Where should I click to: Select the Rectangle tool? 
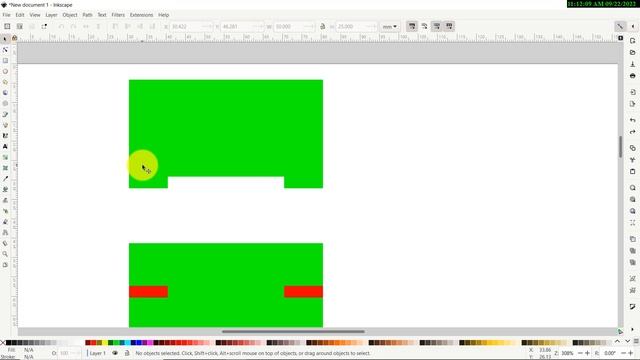(x=5, y=60)
